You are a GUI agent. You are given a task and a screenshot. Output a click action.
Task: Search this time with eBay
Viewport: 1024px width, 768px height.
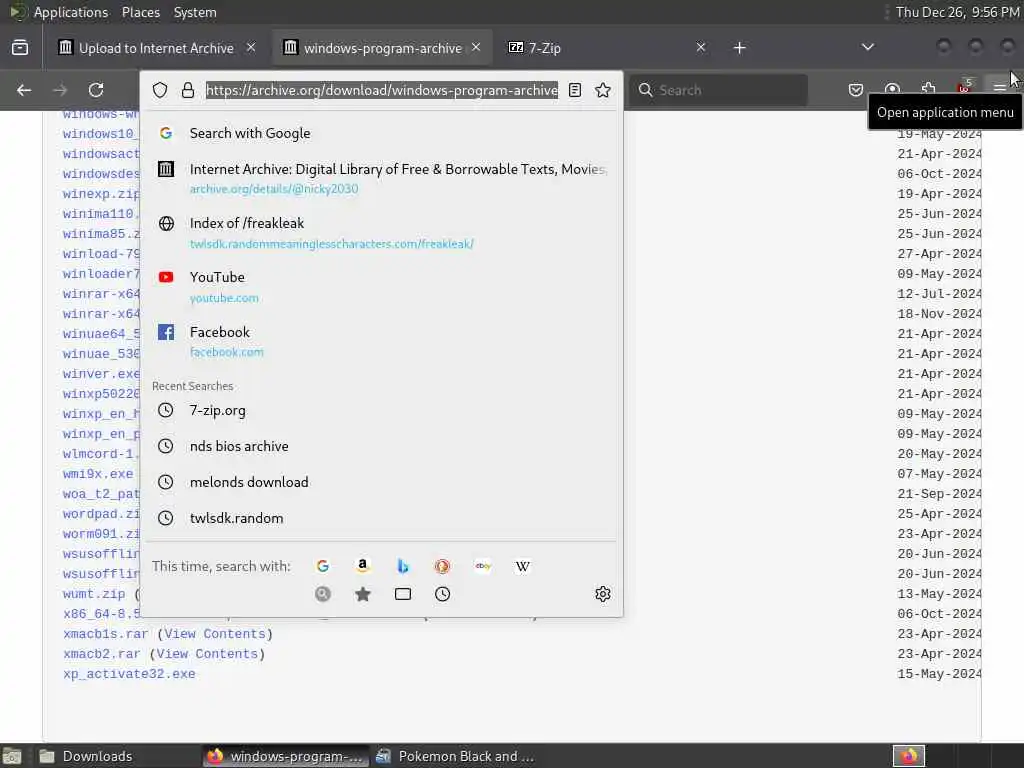(x=483, y=566)
